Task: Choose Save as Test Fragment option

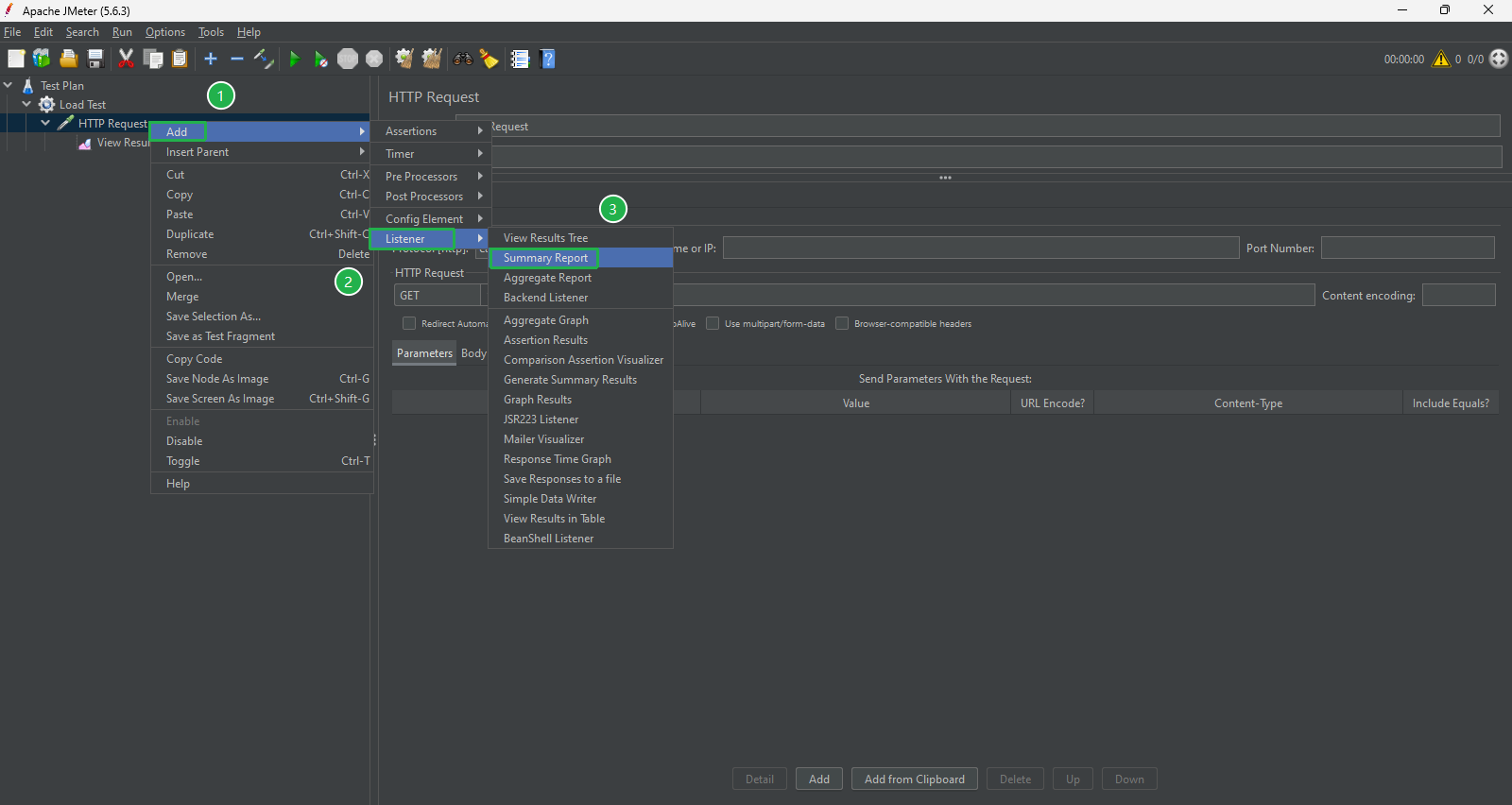Action: (261, 336)
